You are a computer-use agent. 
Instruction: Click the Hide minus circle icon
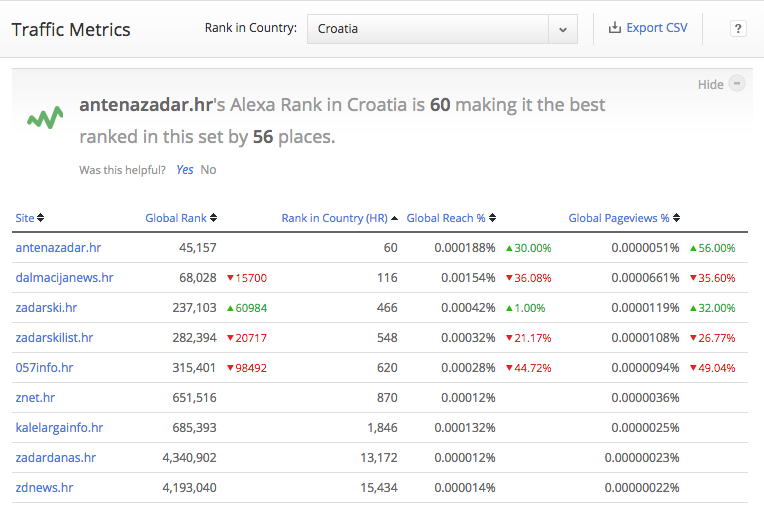(x=737, y=84)
